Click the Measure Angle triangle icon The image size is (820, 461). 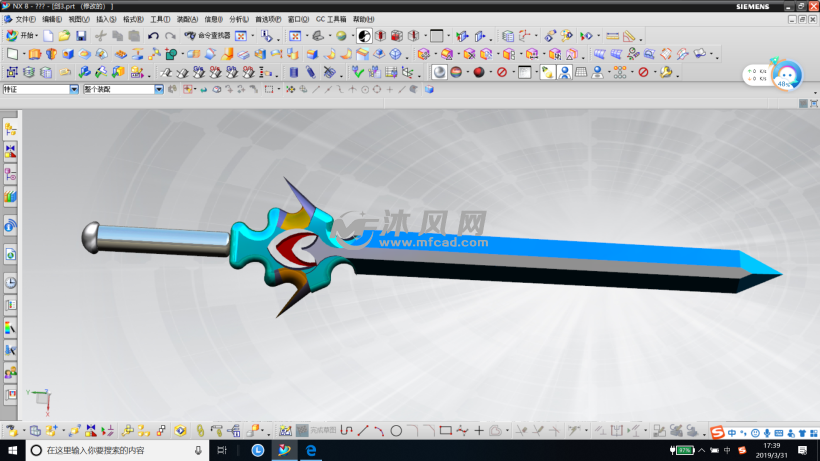coord(629,36)
